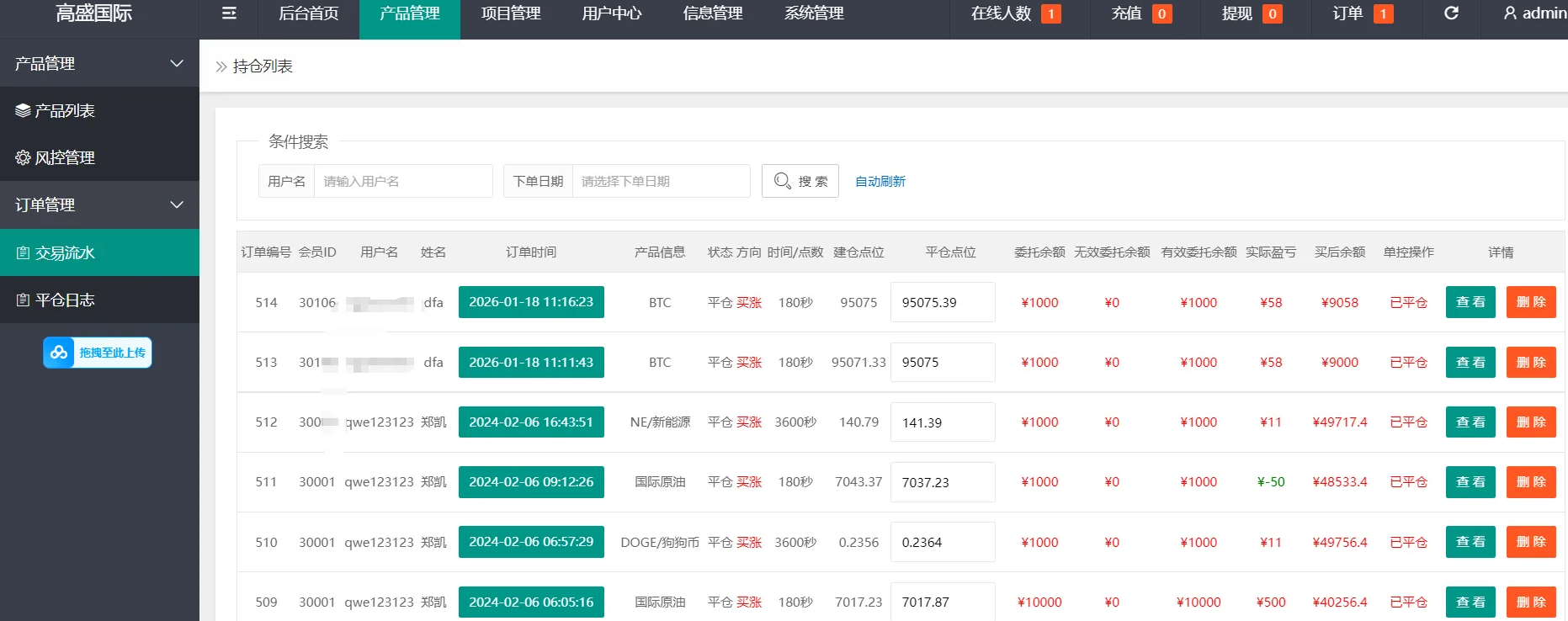Screen dimensions: 1568x621
Task: Edit 平仓点位 field showing 95075.39
Action: 943,302
